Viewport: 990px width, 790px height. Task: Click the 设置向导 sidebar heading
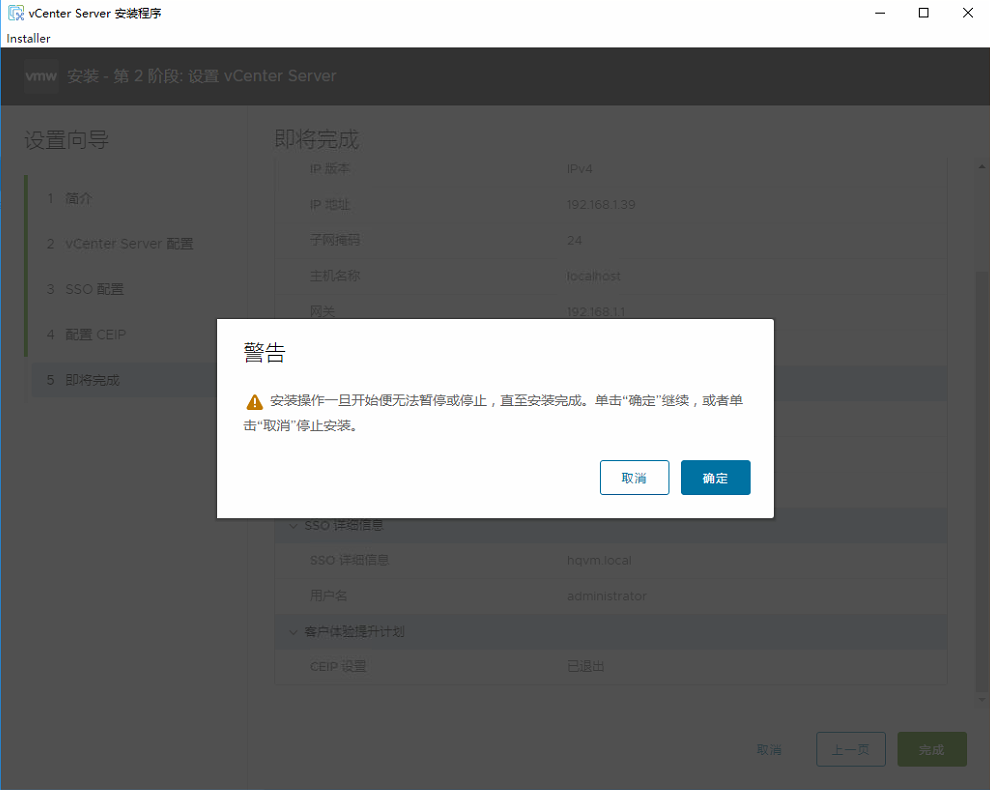coord(67,140)
